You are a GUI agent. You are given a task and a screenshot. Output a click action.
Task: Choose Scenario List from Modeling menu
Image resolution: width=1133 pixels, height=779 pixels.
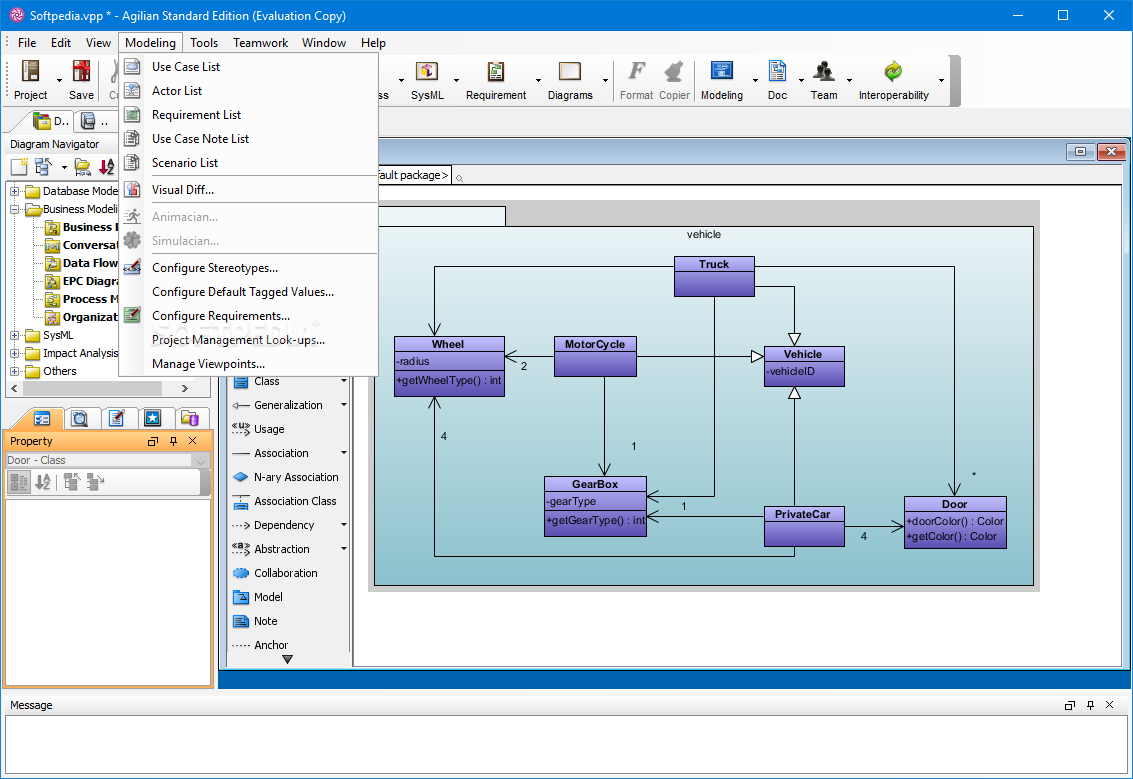tap(249, 163)
